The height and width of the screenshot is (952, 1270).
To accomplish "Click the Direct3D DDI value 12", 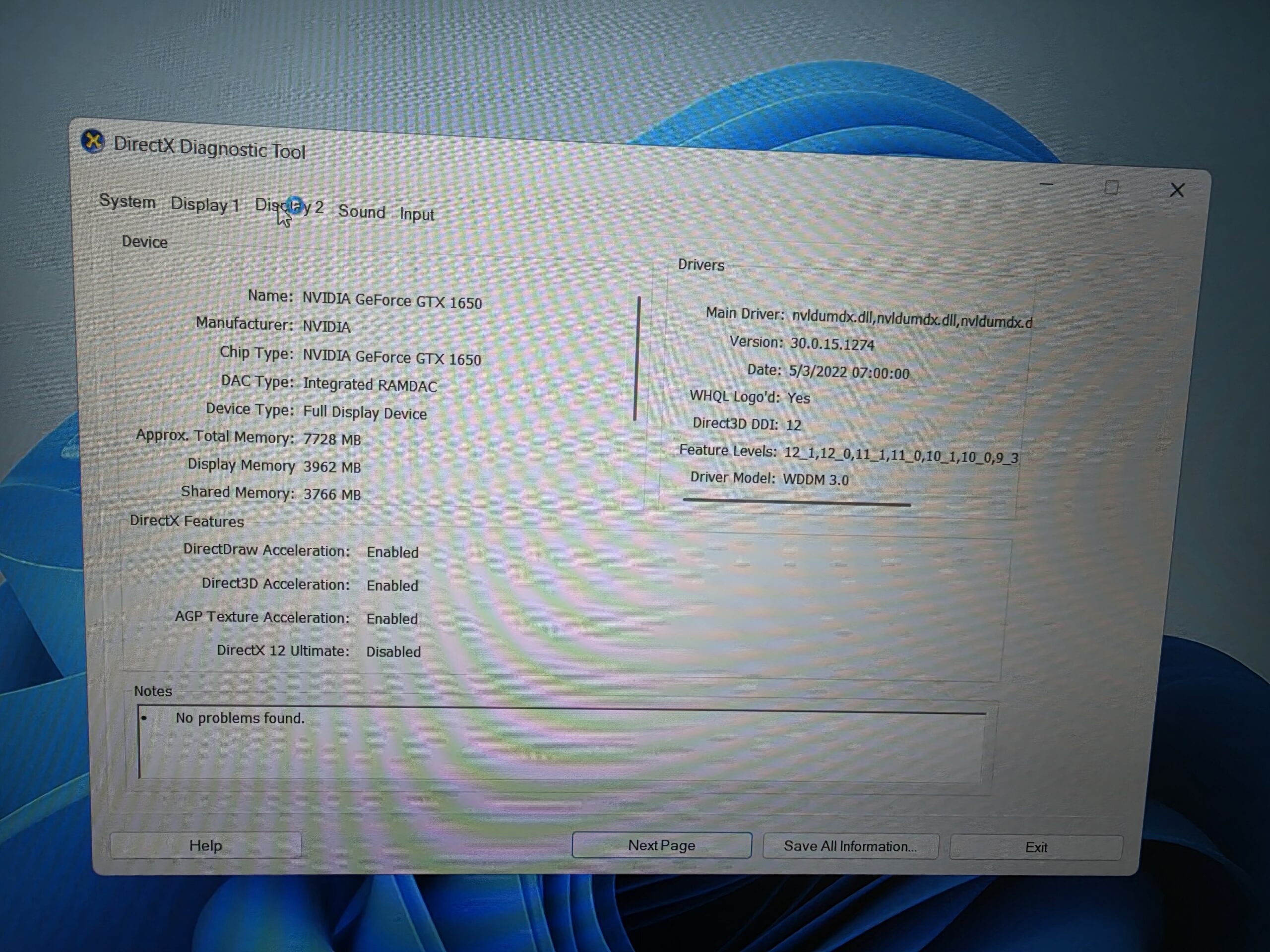I will point(793,424).
